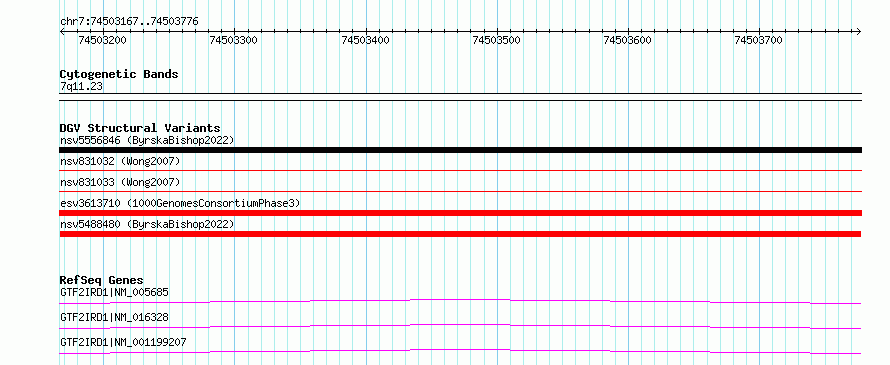This screenshot has width=890, height=365.
Task: Click the magenta GTF2IRD1|NM_001199207 transcript line
Action: point(460,351)
